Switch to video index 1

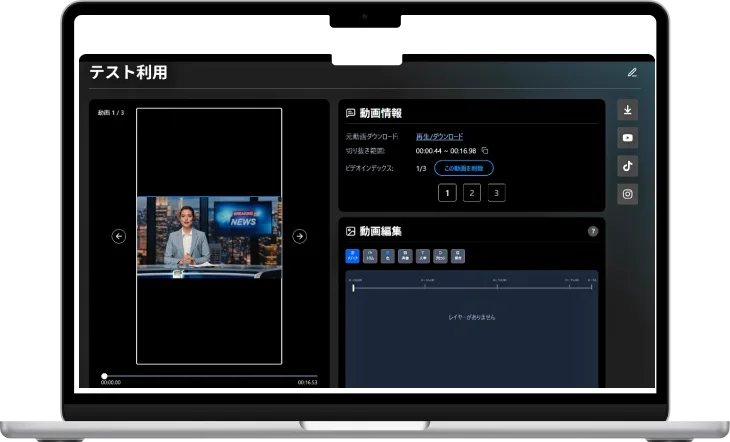click(447, 193)
